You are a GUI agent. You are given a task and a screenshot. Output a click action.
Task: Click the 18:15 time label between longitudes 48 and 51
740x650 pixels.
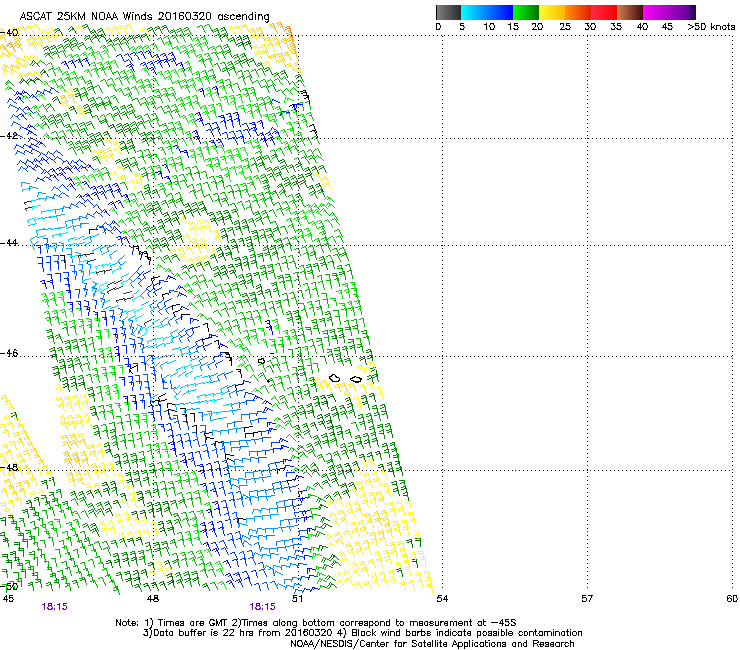point(262,607)
